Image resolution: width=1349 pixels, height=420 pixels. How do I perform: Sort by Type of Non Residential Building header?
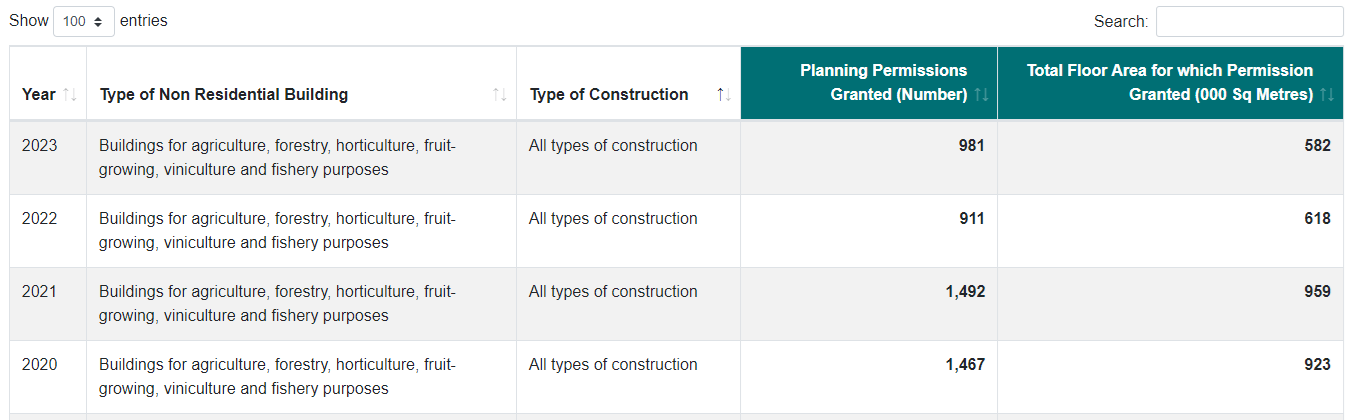[x=224, y=94]
